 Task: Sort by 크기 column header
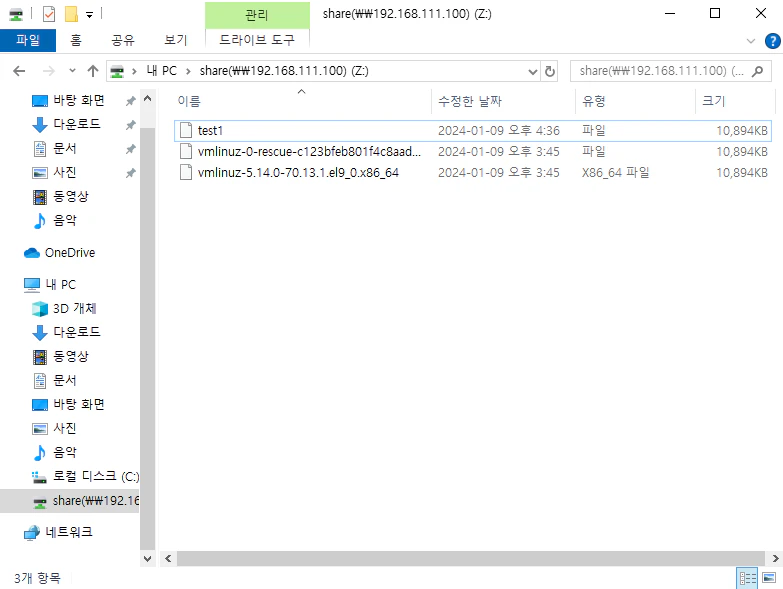click(735, 101)
